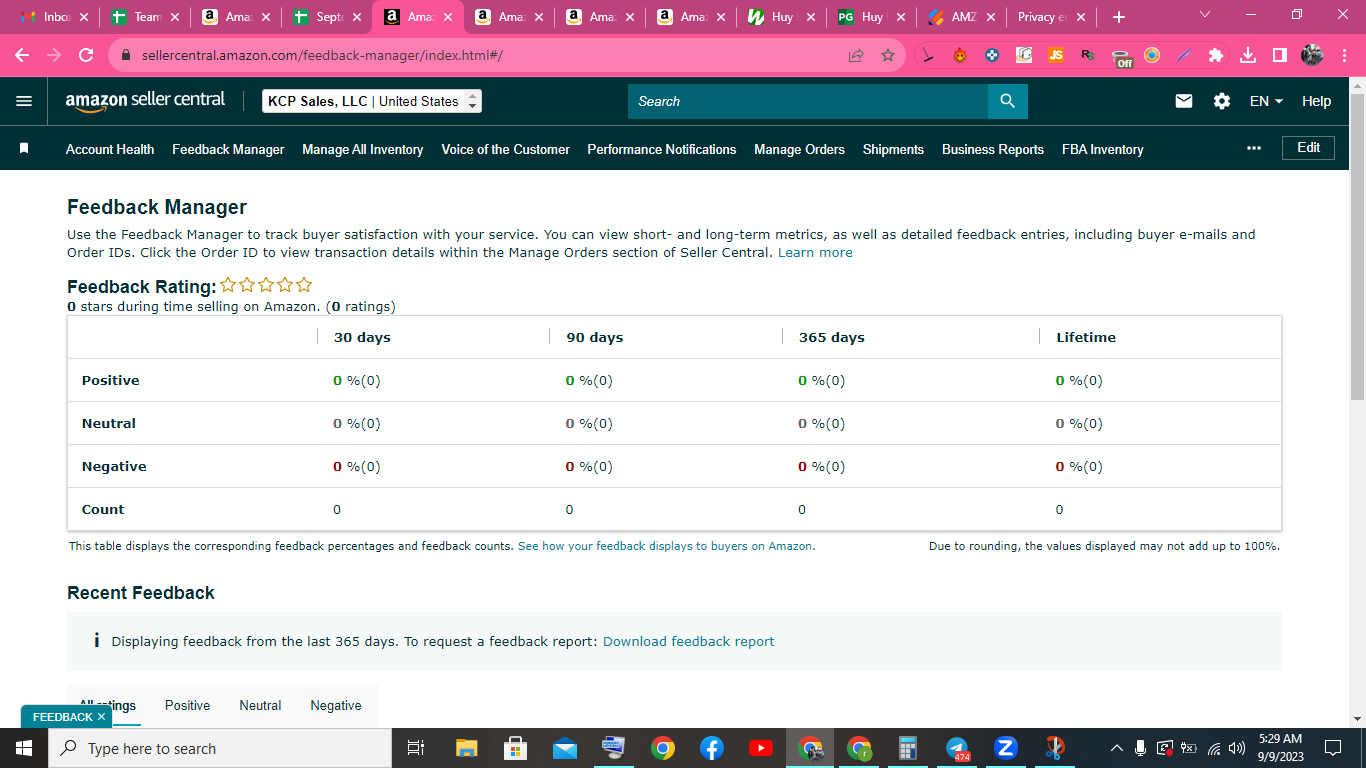Open Account Health in navigation bar
Image resolution: width=1366 pixels, height=768 pixels.
(110, 149)
